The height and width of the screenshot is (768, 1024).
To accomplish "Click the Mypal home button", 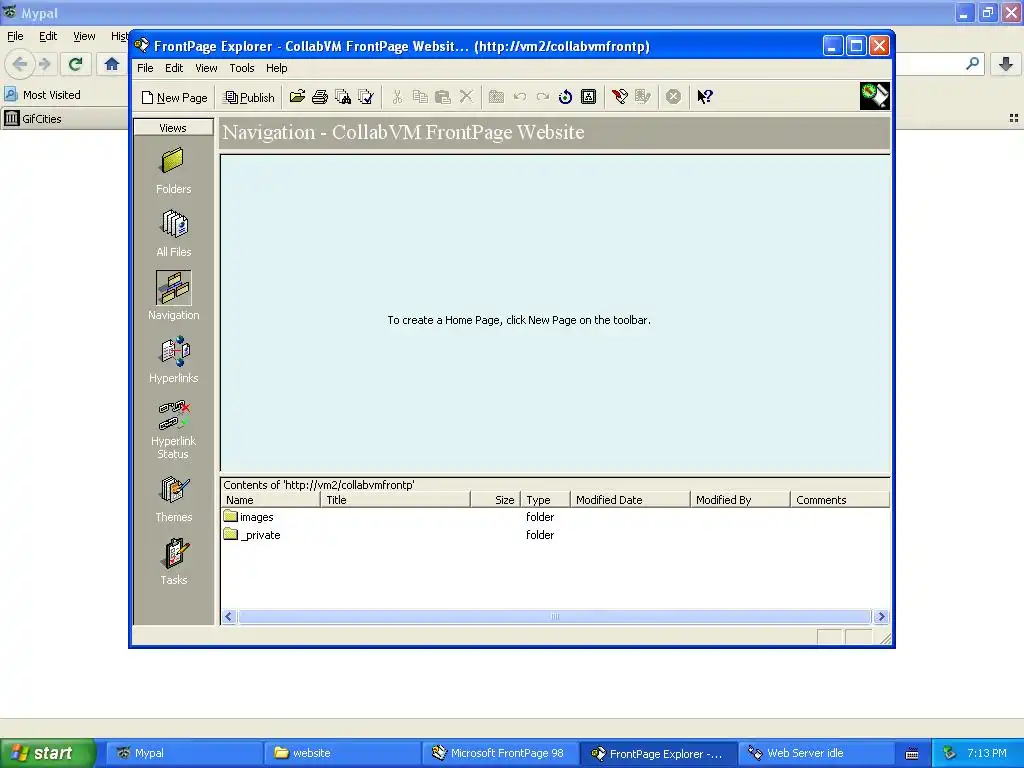I will click(112, 64).
